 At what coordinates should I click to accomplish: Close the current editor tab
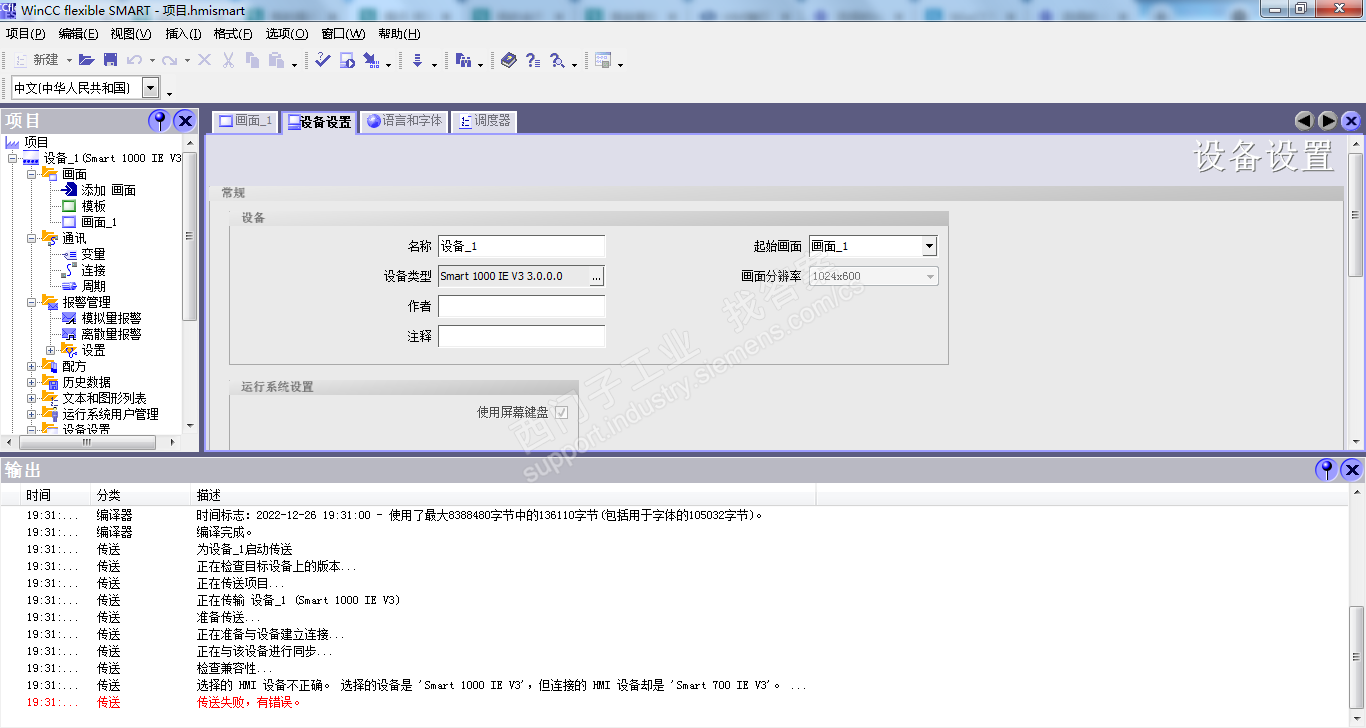pyautogui.click(x=1351, y=121)
